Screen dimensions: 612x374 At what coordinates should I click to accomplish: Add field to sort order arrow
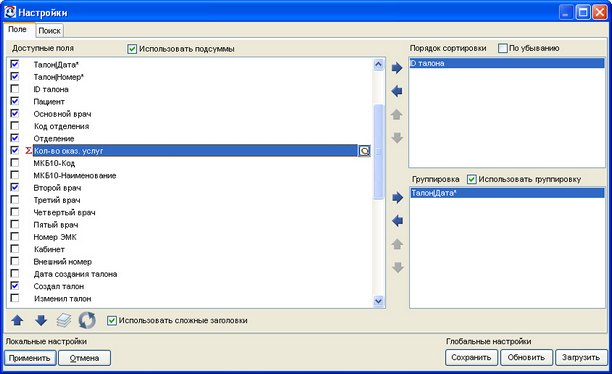(397, 68)
